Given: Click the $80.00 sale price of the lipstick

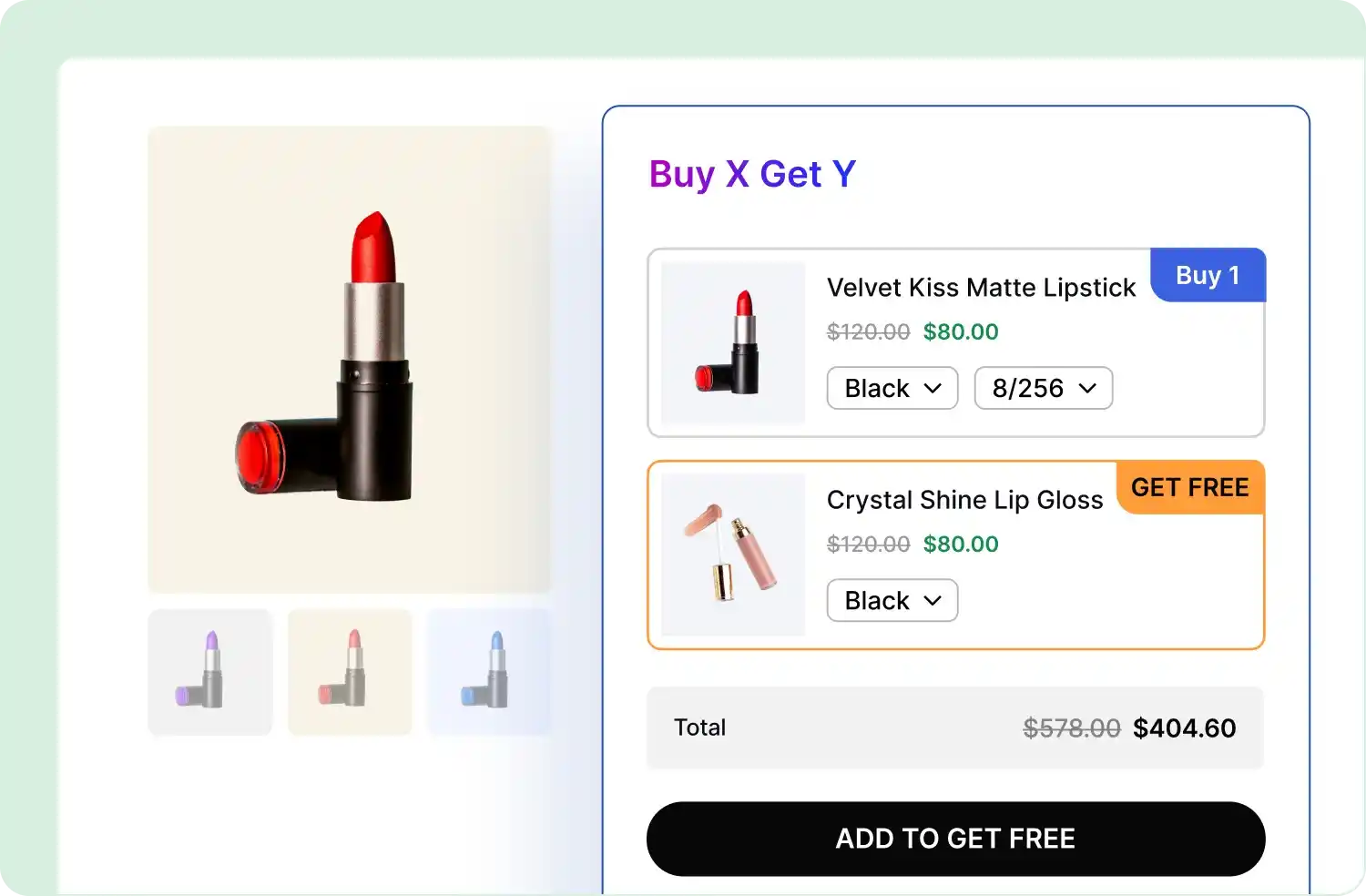Looking at the screenshot, I should (960, 331).
